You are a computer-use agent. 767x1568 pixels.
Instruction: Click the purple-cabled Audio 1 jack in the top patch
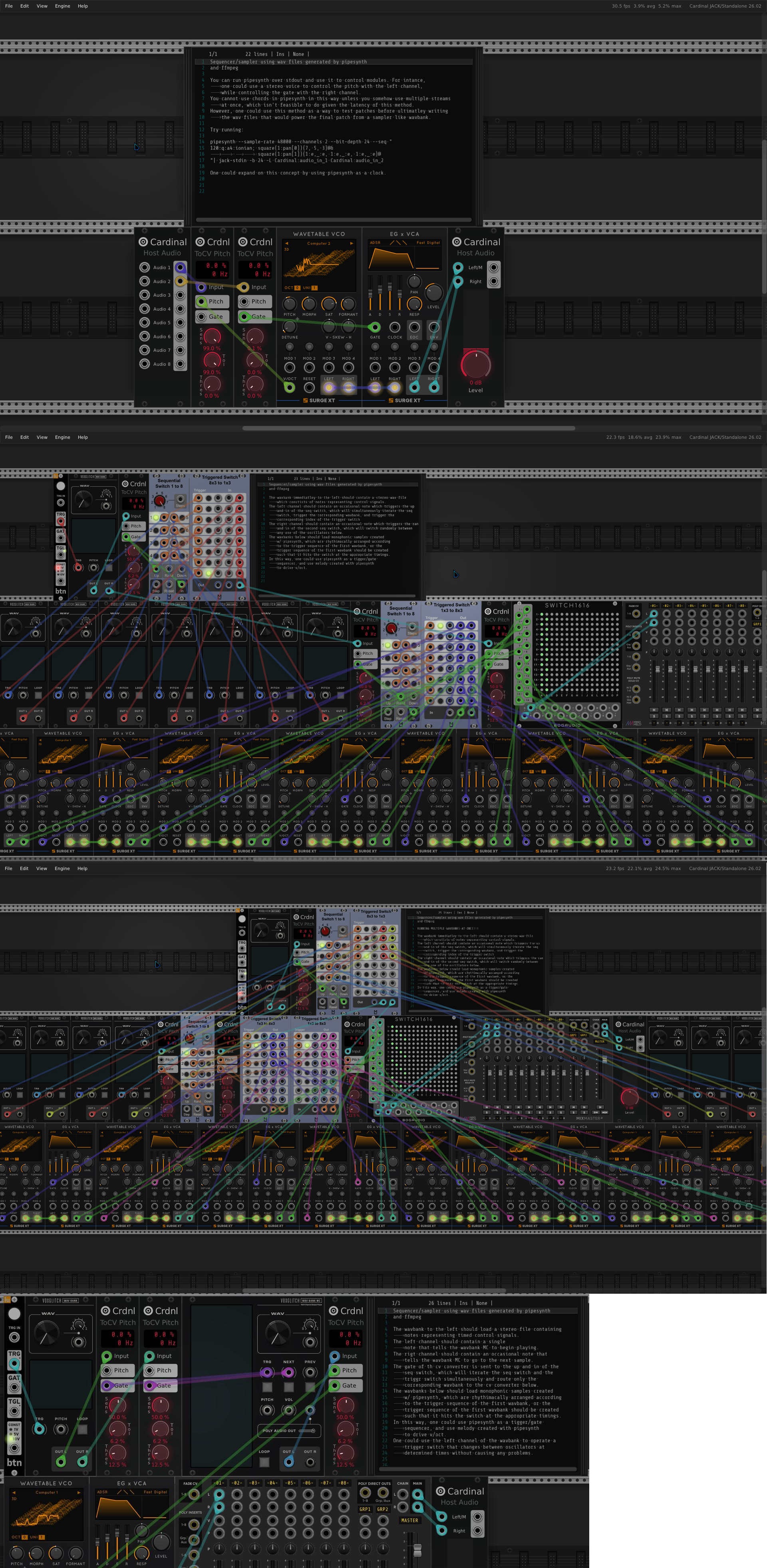coord(180,267)
